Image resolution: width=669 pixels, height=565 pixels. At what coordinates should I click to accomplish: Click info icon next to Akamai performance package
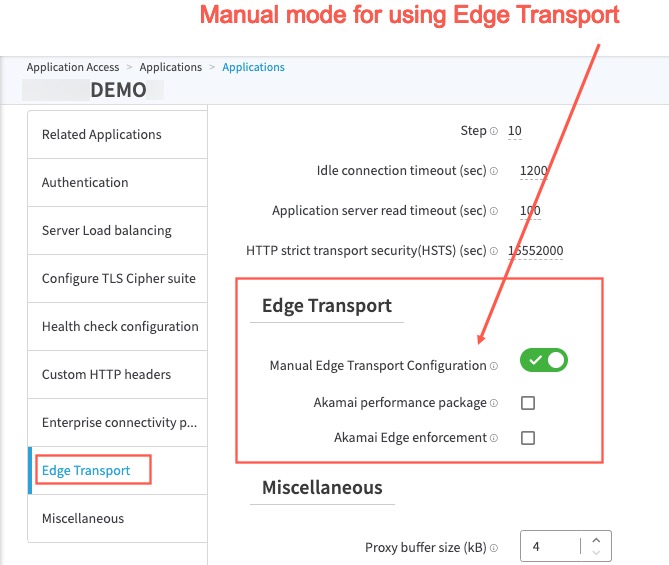click(494, 403)
